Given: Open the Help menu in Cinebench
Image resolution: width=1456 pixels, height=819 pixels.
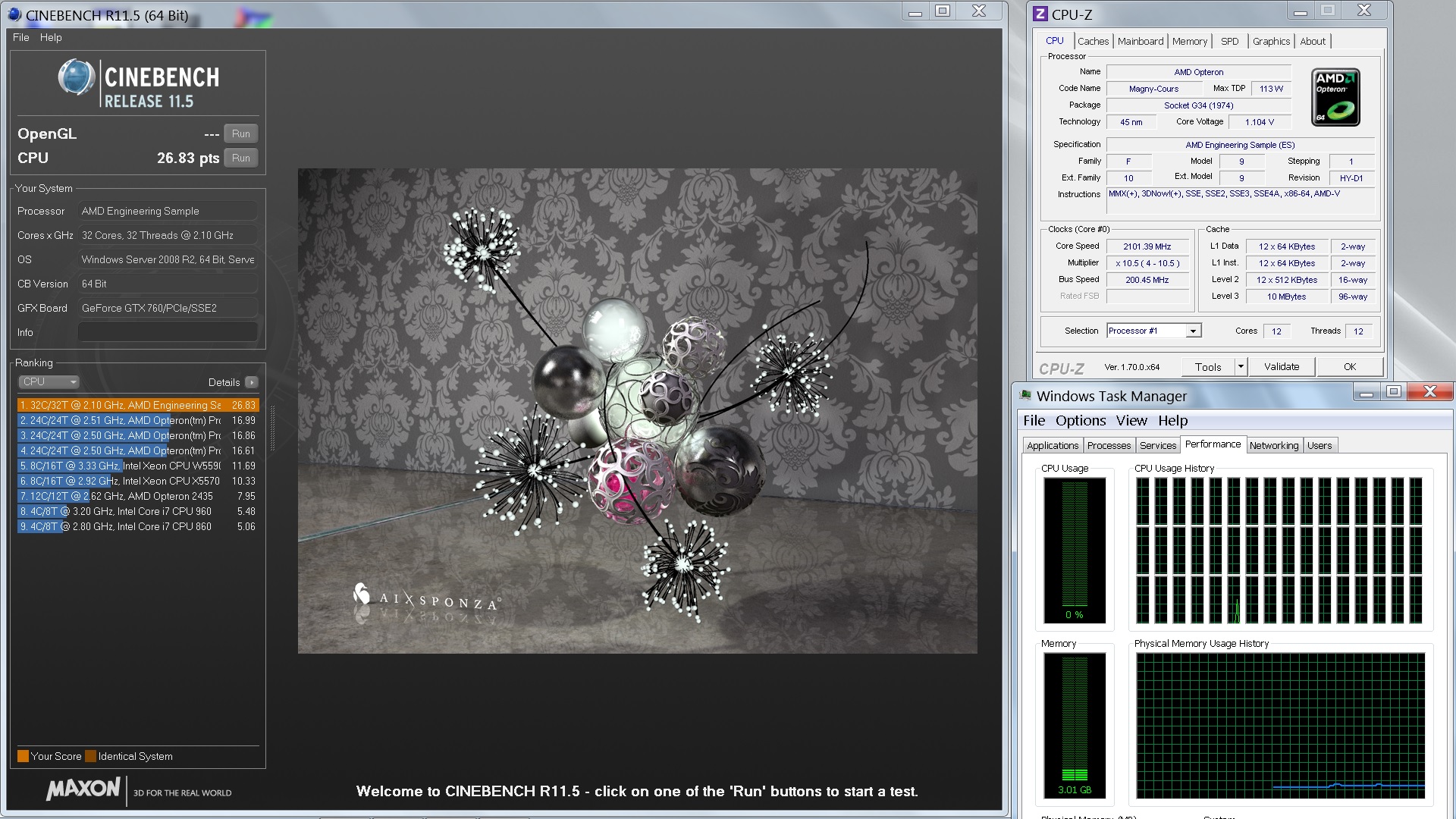Looking at the screenshot, I should tap(51, 37).
